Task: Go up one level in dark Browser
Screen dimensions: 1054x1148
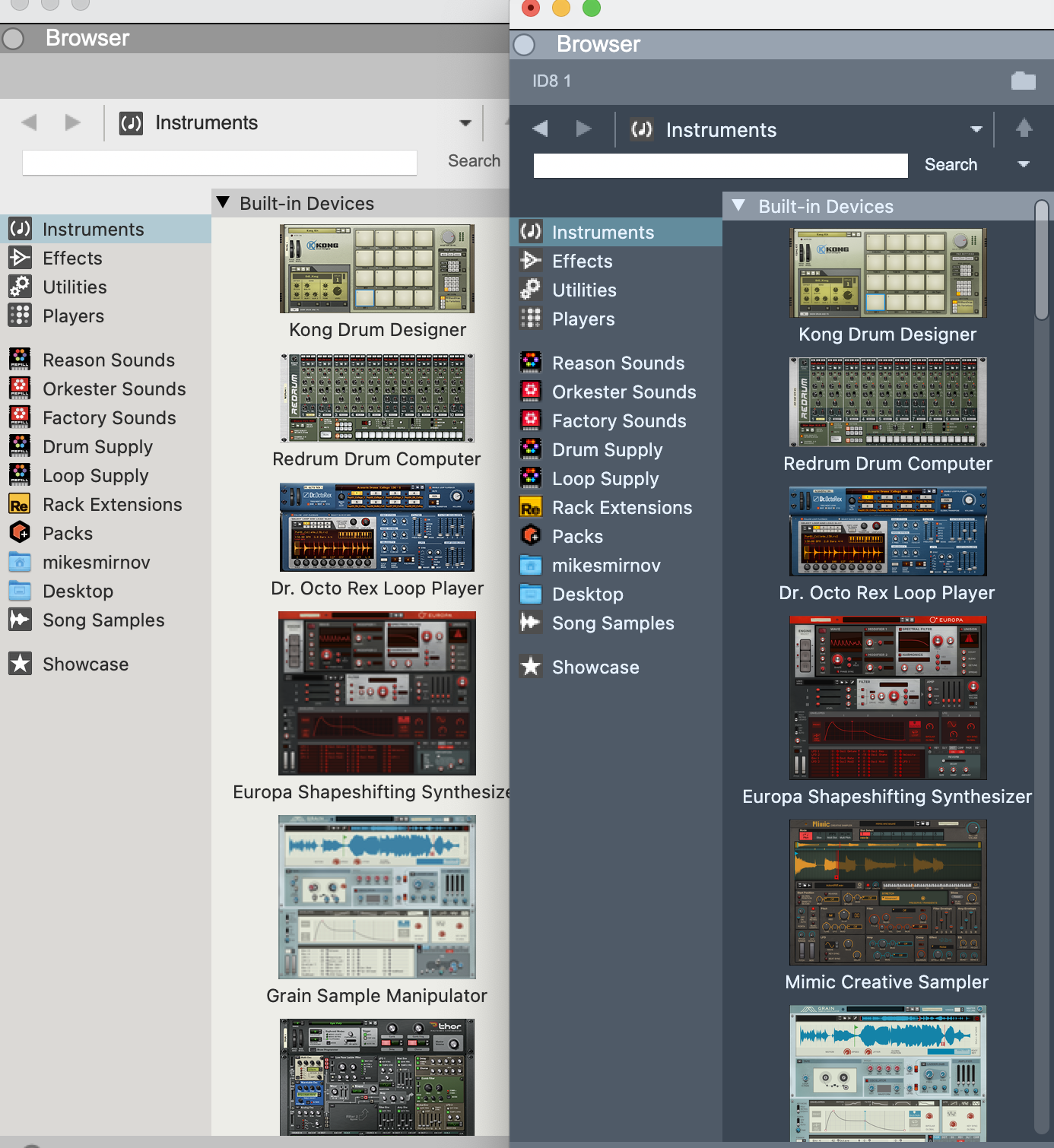Action: (x=1024, y=128)
